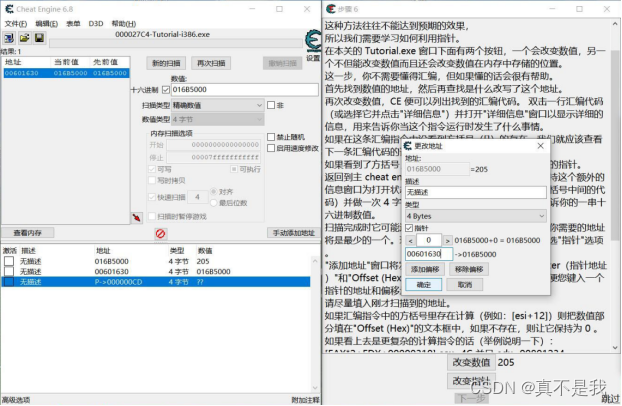Click value 016B5000 in address list
Screen dimensions: 622x406
click(x=213, y=271)
